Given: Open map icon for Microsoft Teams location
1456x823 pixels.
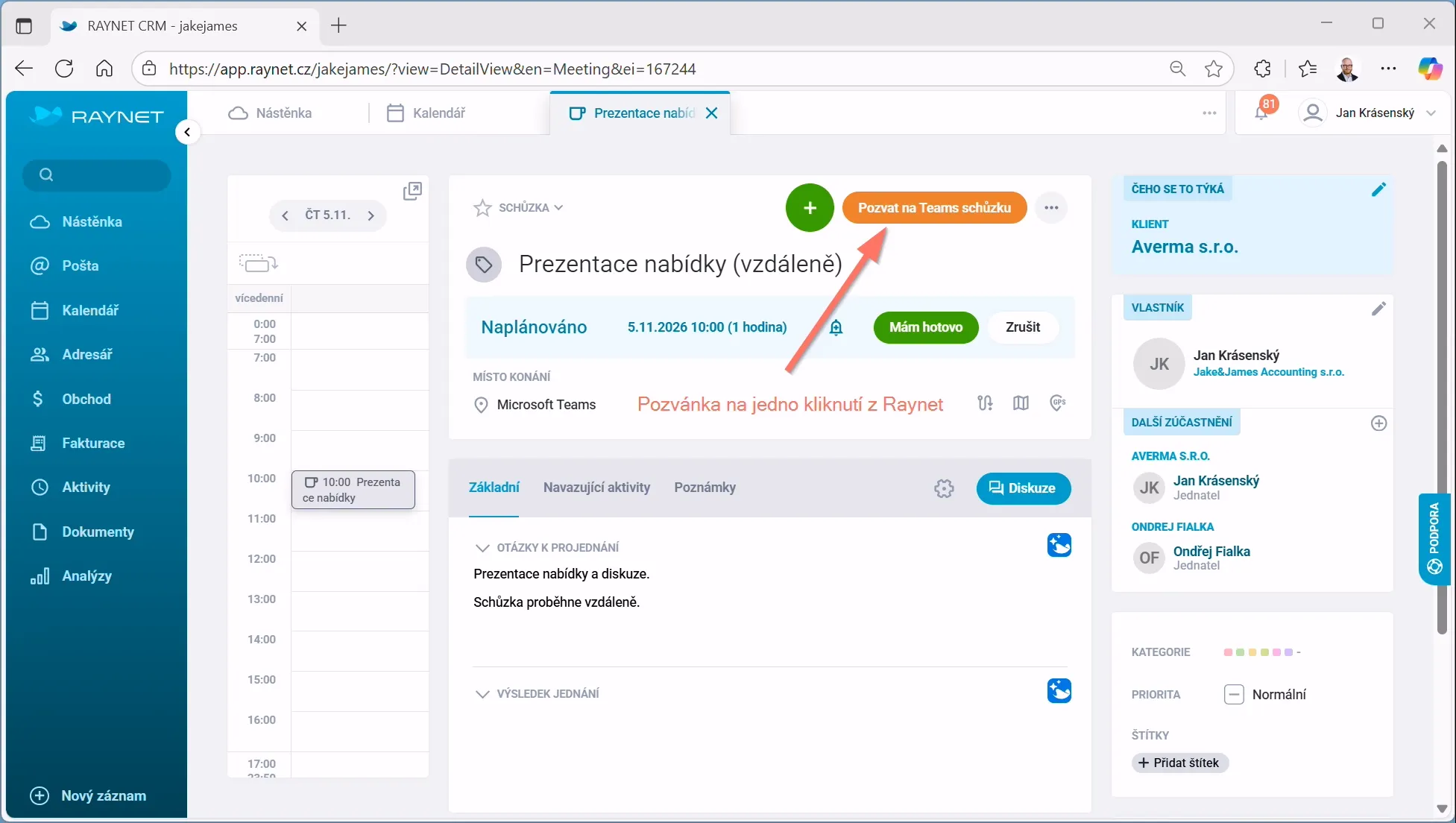Looking at the screenshot, I should [1021, 403].
